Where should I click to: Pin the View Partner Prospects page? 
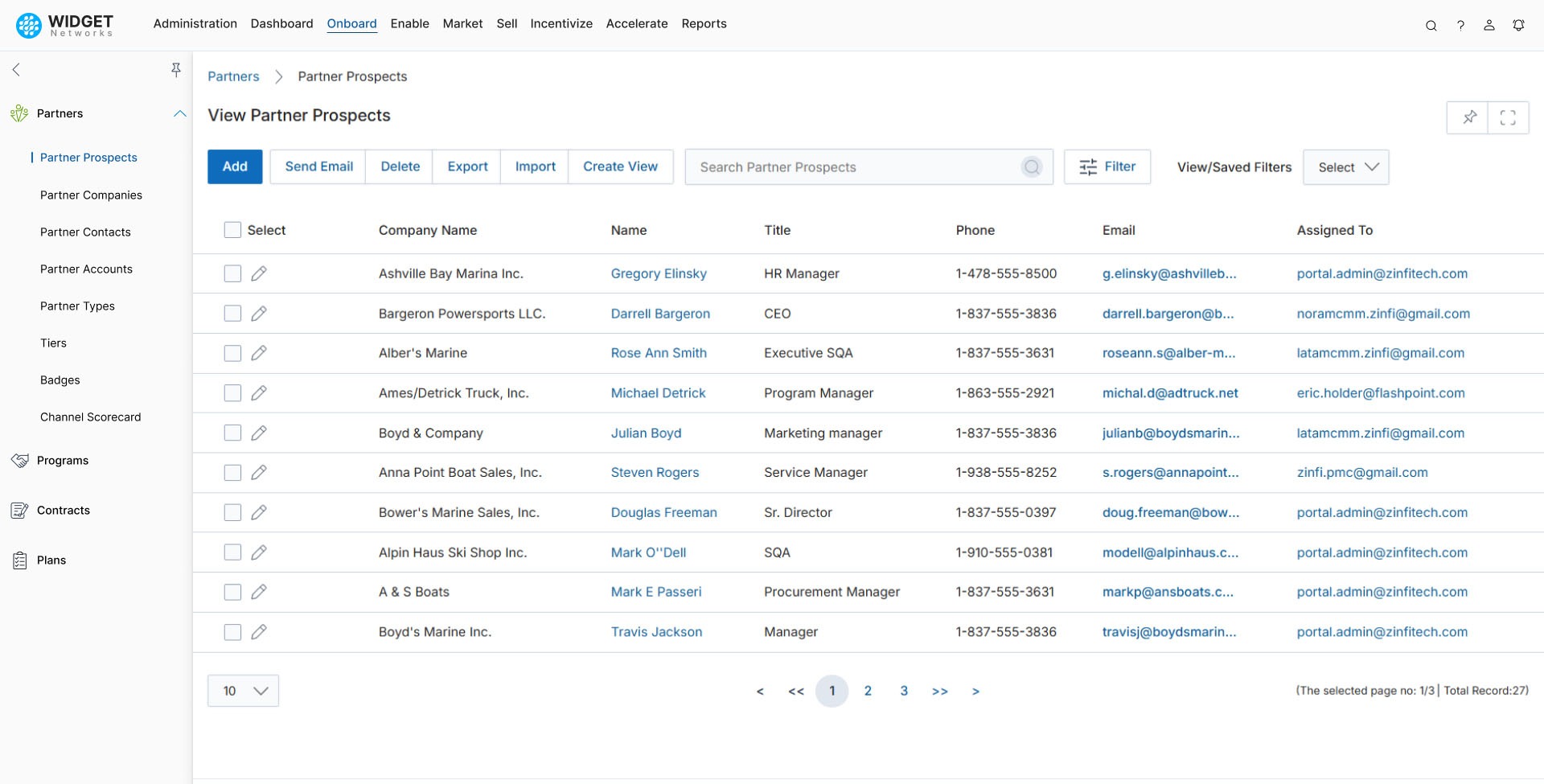(1470, 117)
